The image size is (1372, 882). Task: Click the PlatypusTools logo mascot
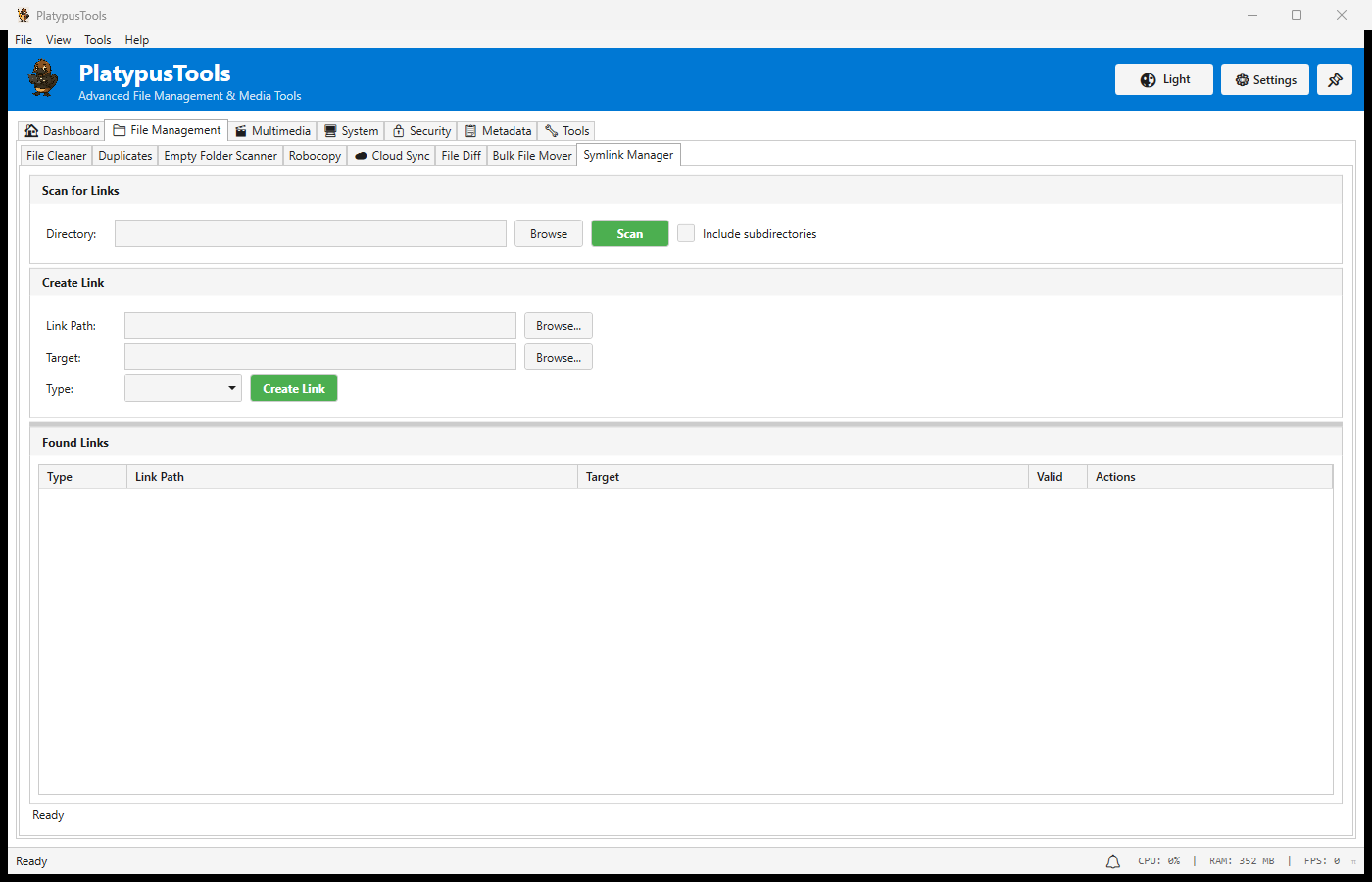43,79
